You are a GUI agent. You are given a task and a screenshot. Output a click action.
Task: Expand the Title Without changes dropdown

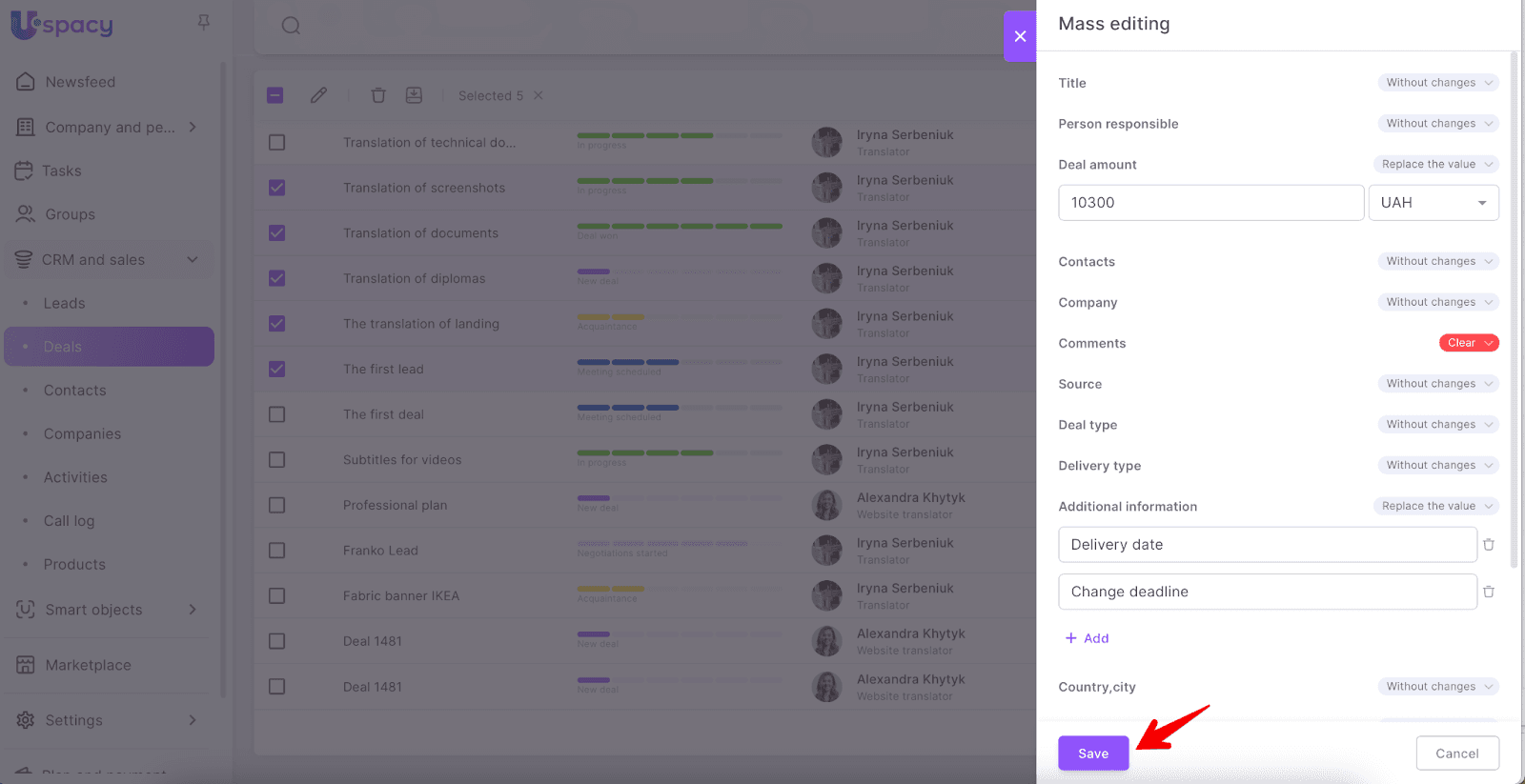(1437, 83)
